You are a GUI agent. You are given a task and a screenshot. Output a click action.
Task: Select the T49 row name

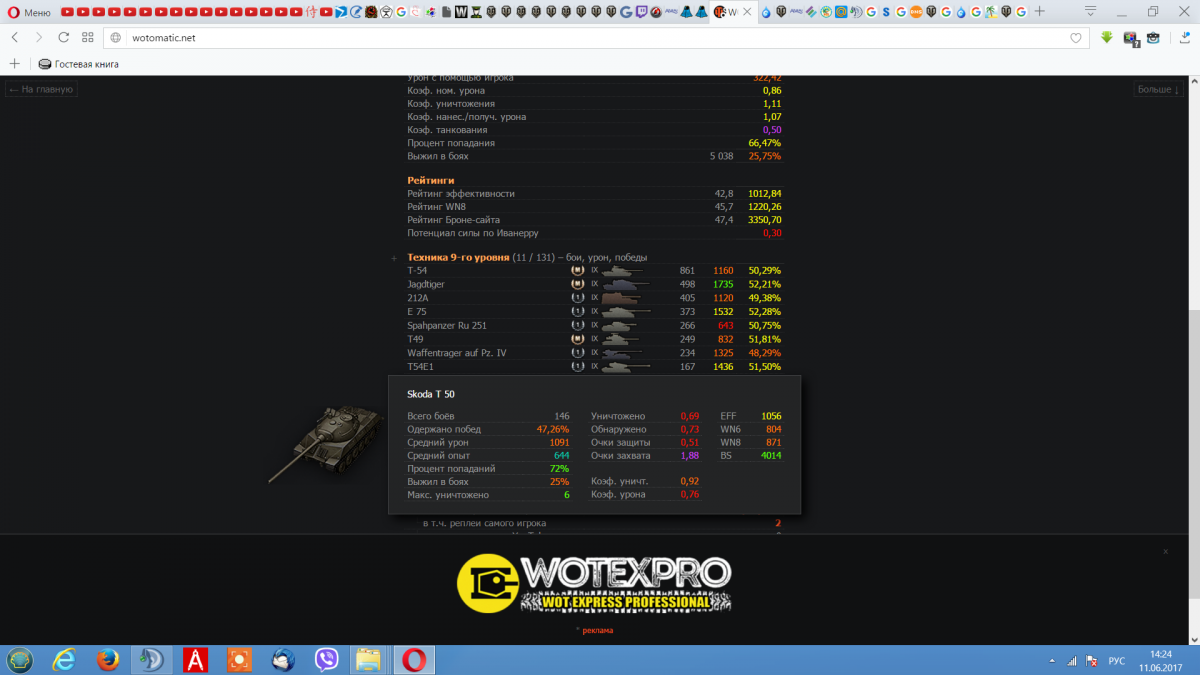[415, 339]
